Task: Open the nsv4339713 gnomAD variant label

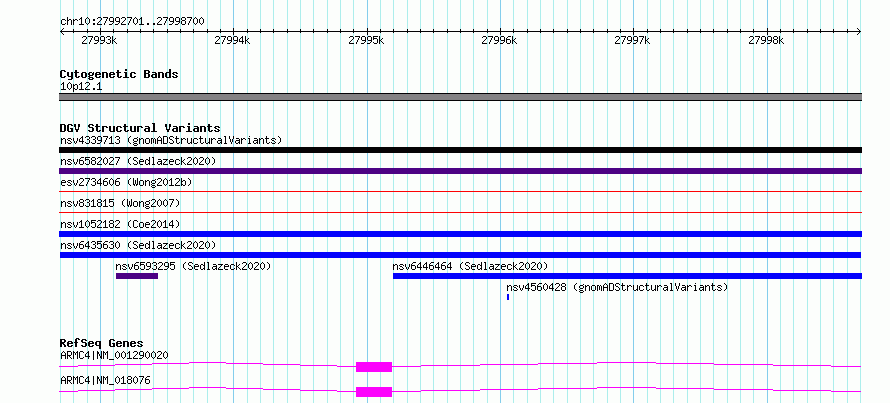Action: coord(171,140)
